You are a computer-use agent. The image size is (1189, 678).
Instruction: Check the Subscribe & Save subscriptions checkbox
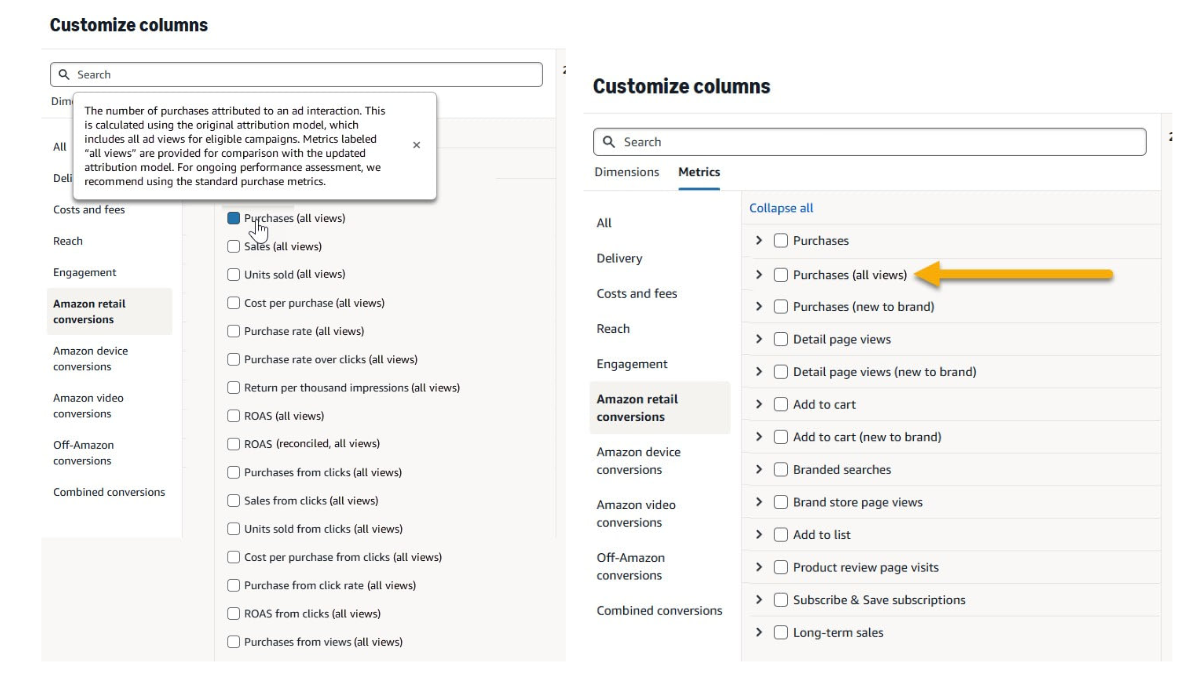coord(781,600)
